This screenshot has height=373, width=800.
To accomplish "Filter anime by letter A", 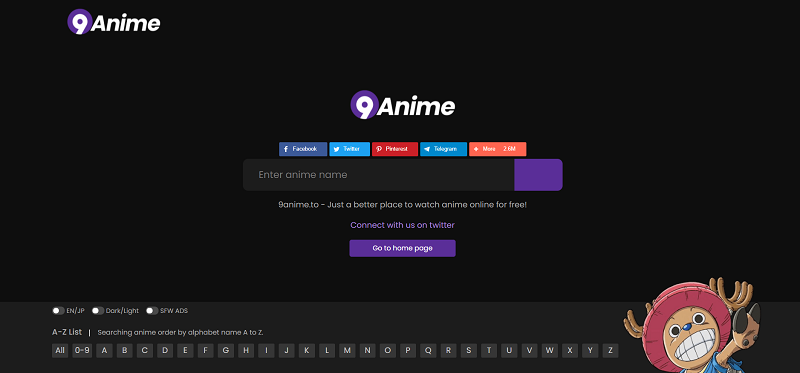I will click(x=105, y=351).
